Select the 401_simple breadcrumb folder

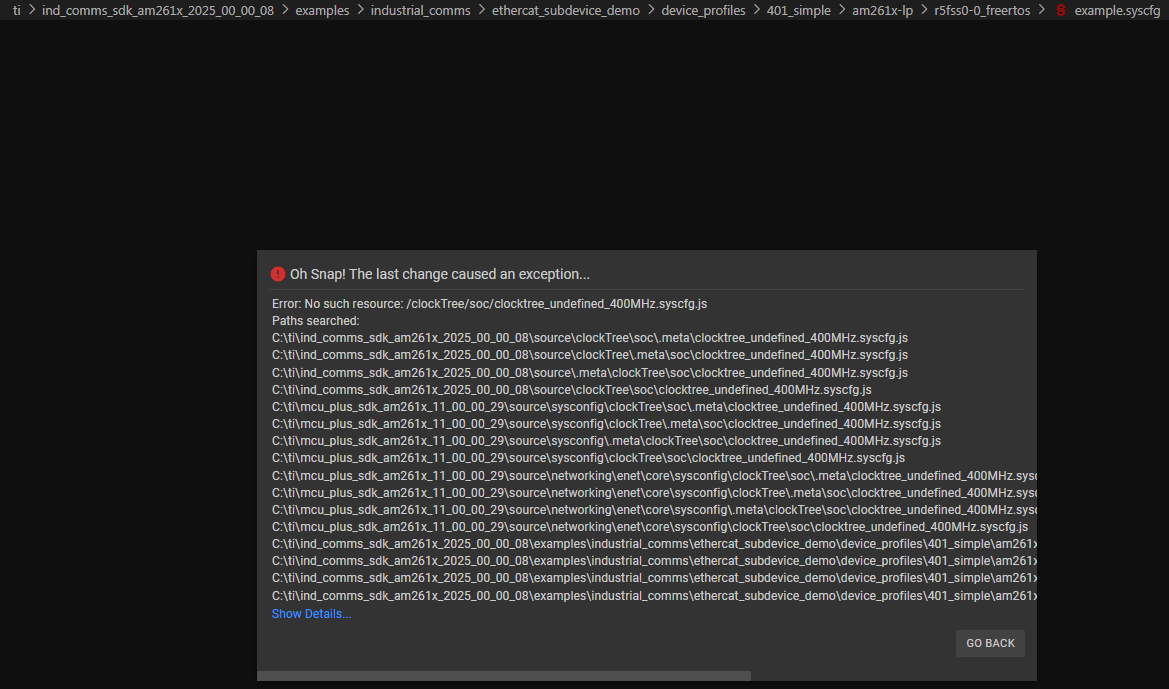798,10
